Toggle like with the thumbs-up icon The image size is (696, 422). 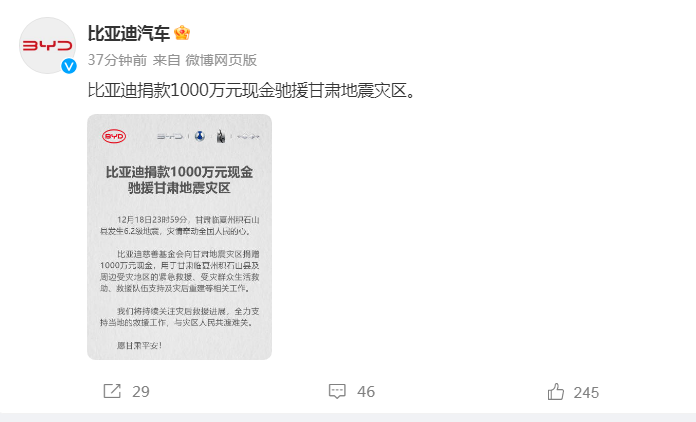pos(555,392)
